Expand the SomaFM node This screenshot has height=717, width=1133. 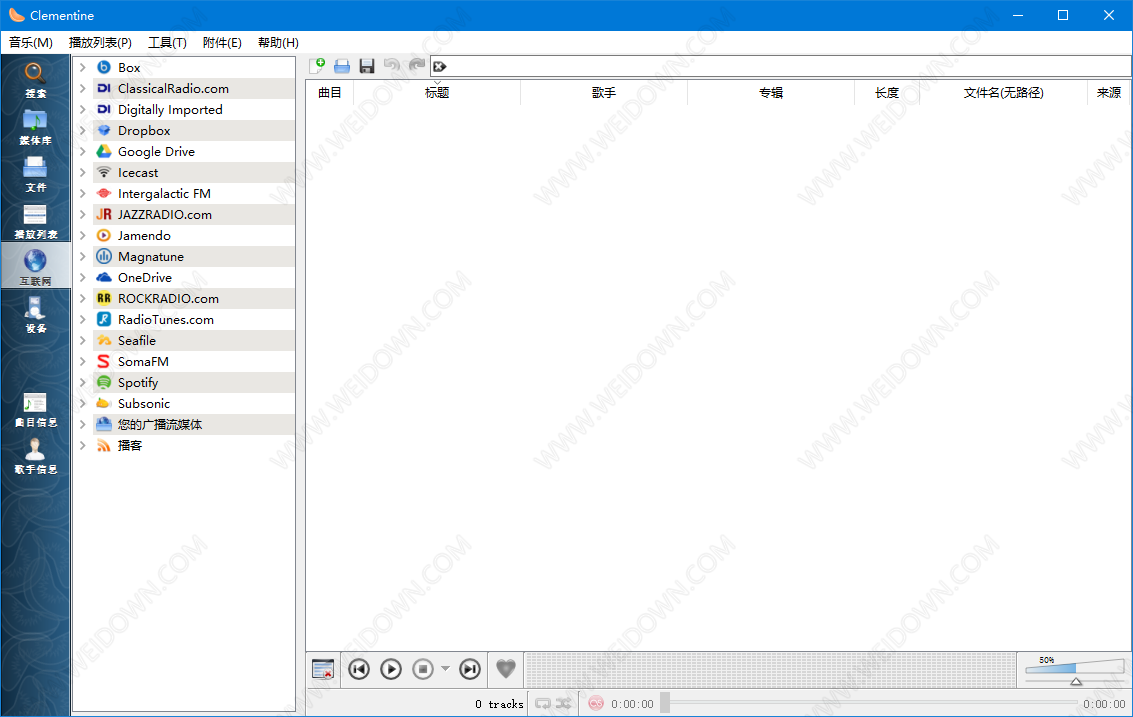point(82,361)
